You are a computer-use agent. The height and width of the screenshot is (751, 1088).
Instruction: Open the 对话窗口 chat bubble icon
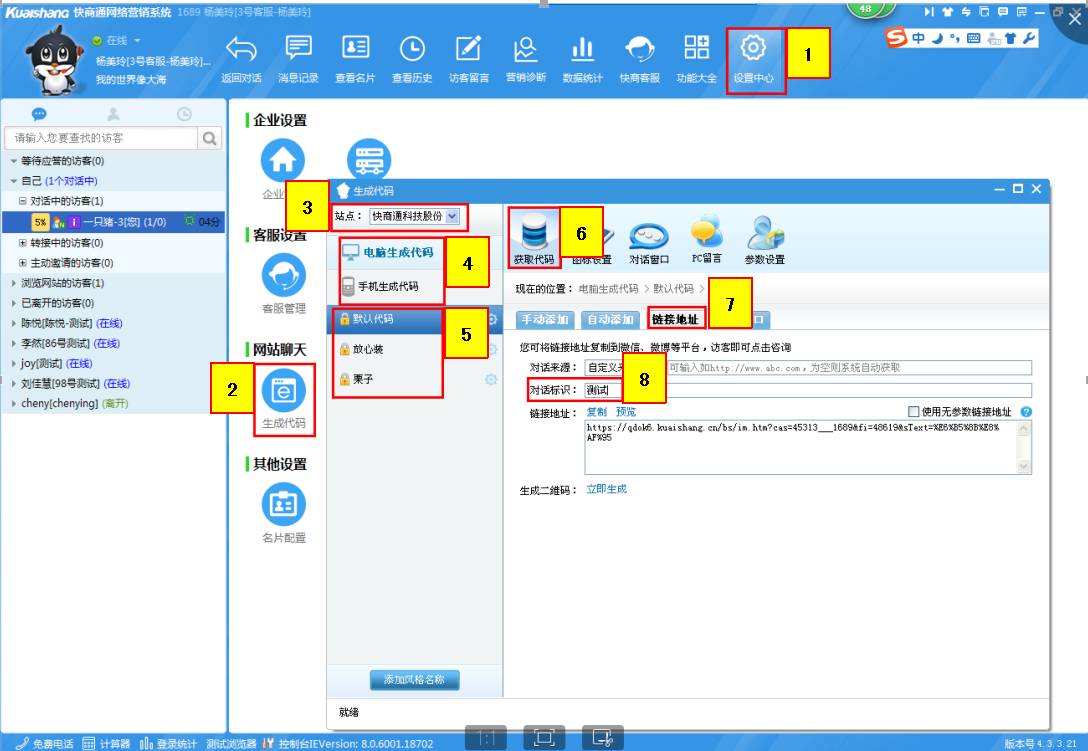click(647, 237)
